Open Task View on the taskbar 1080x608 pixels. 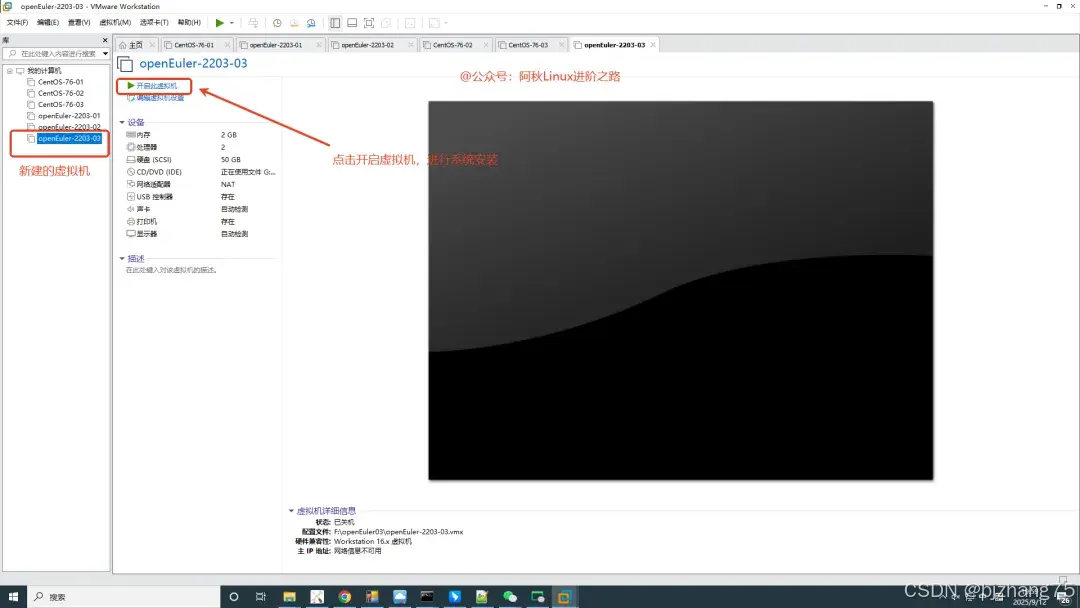pyautogui.click(x=260, y=597)
